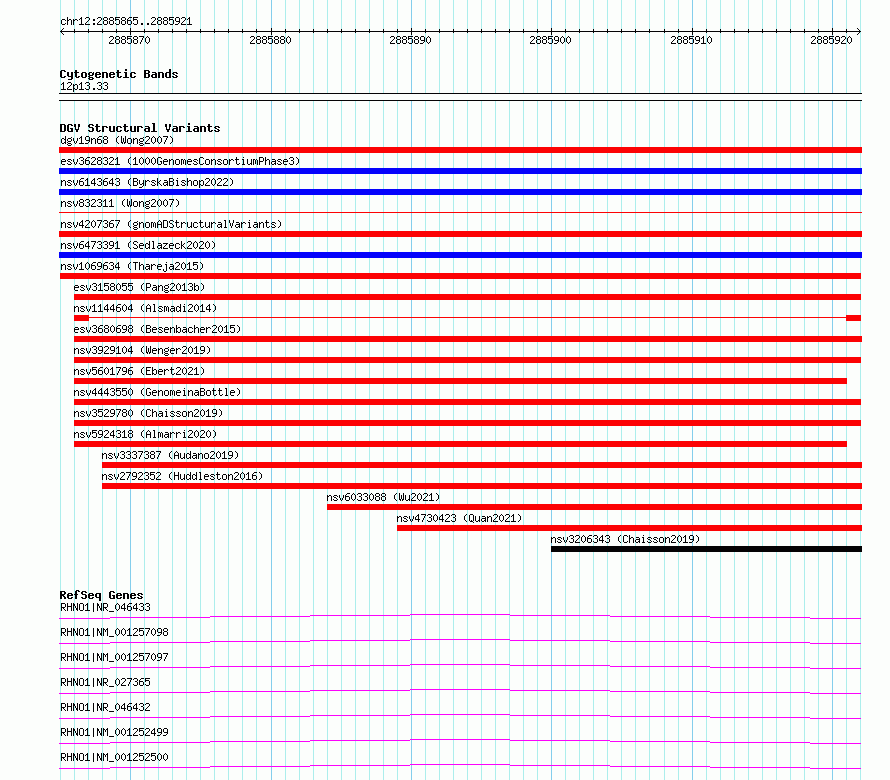Open nsv3337387 (Audano2019) label
This screenshot has width=890, height=780.
170,455
